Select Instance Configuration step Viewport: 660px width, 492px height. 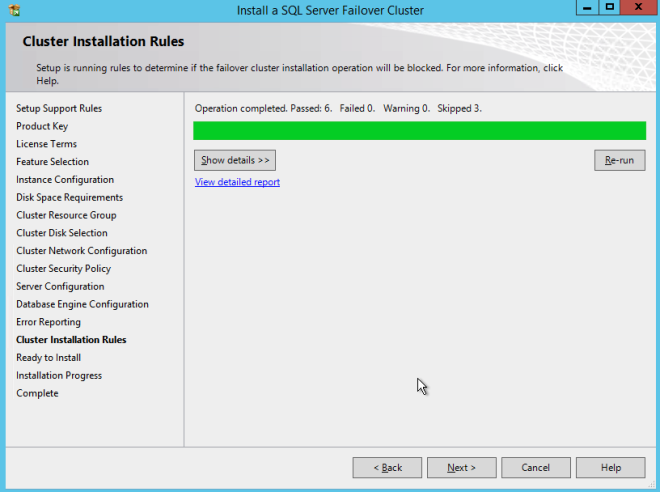pos(65,180)
